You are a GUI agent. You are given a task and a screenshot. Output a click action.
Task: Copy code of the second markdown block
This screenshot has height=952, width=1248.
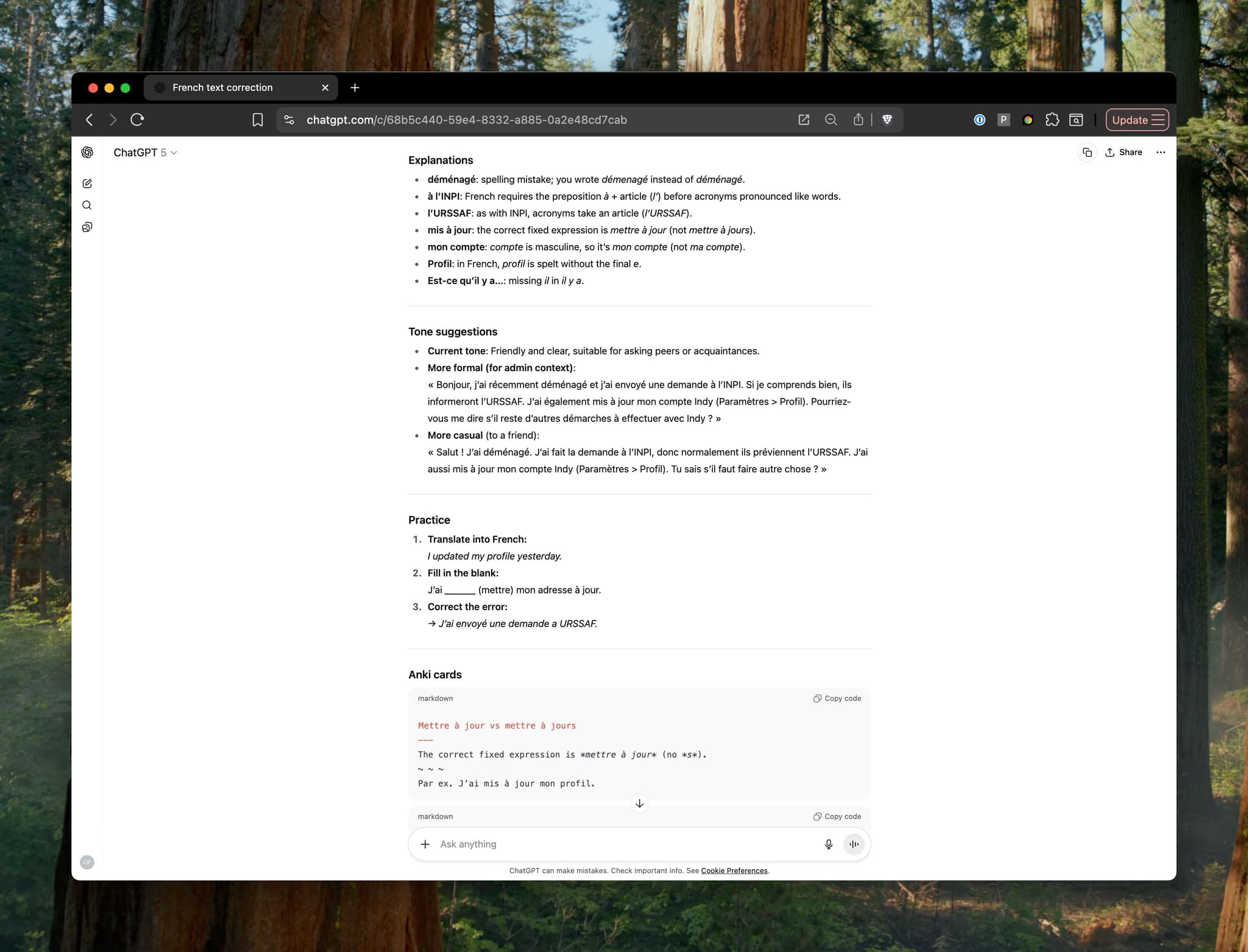(x=837, y=817)
